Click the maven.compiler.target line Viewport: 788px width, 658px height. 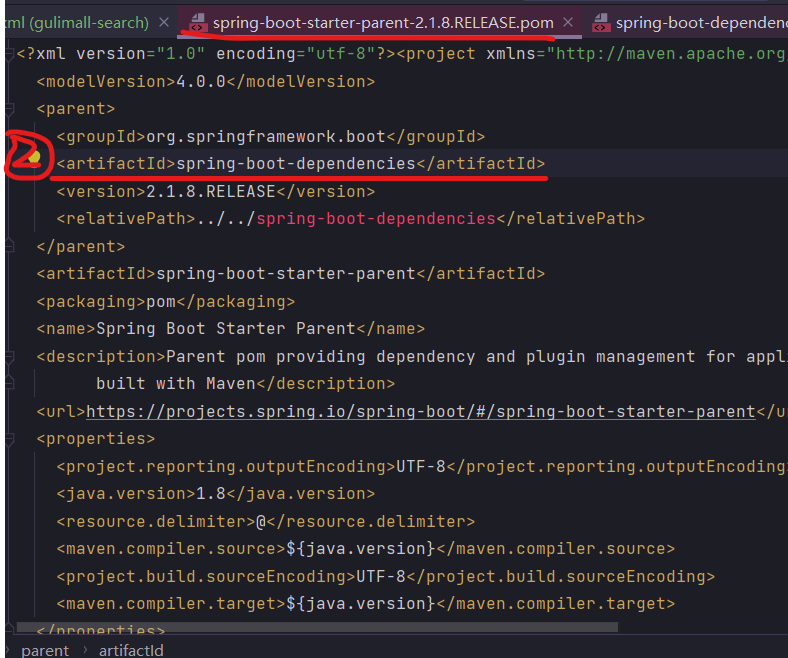(x=366, y=603)
